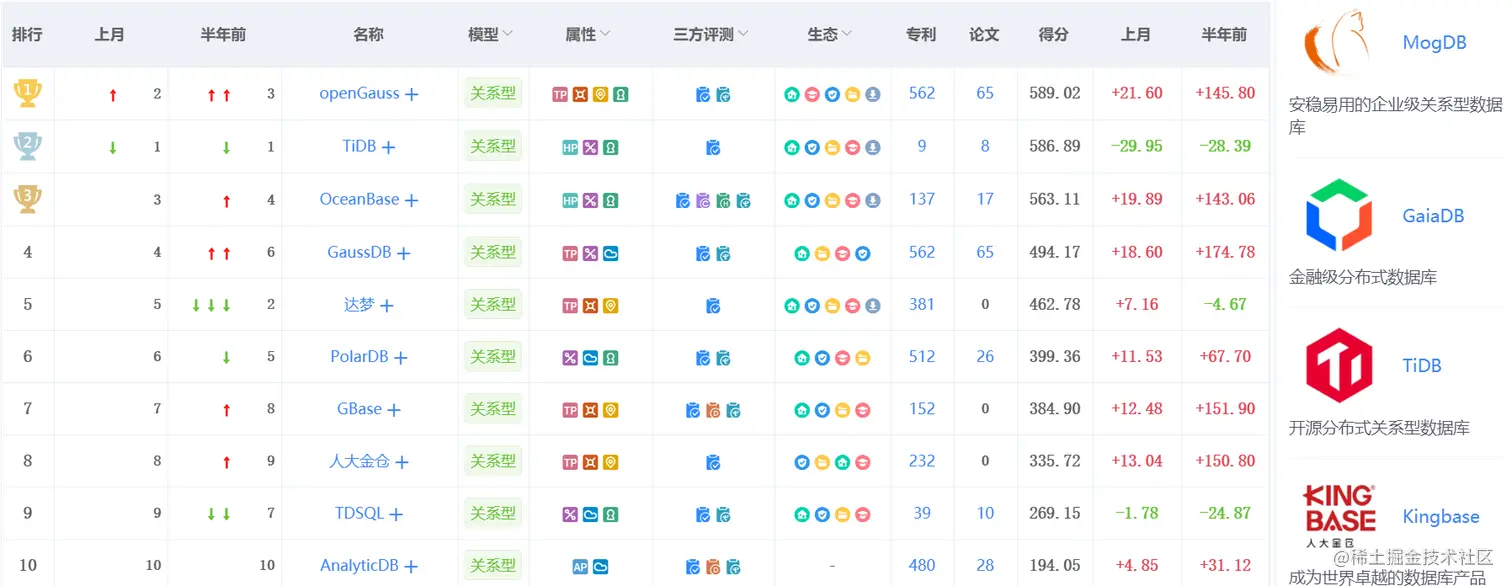Expand the plus sign next to TiDB in table
Viewport: 1512px width, 586px height.
(388, 147)
